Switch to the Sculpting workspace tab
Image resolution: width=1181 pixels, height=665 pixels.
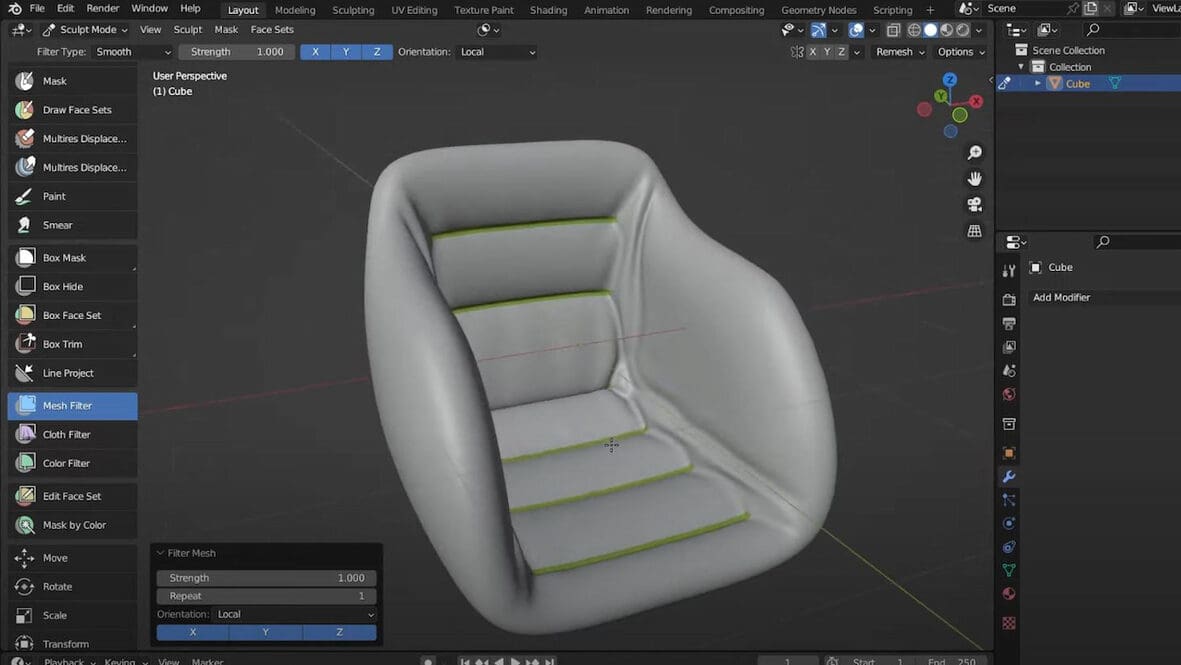tap(353, 10)
